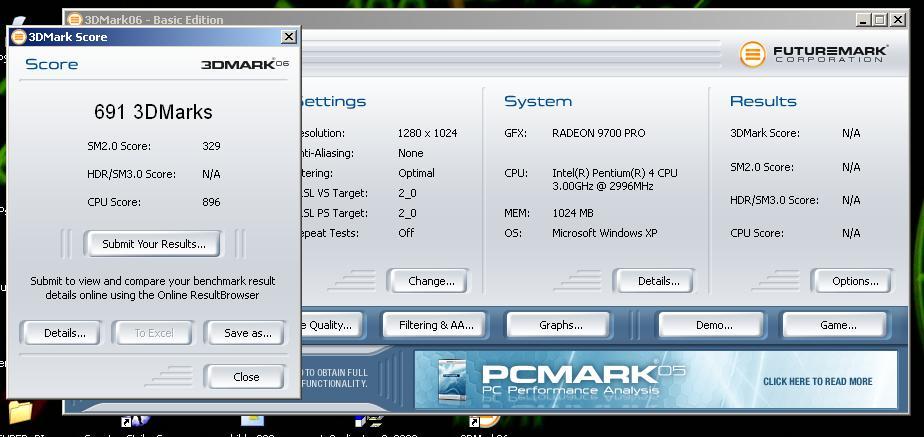Open System Details button in main window

(654, 281)
